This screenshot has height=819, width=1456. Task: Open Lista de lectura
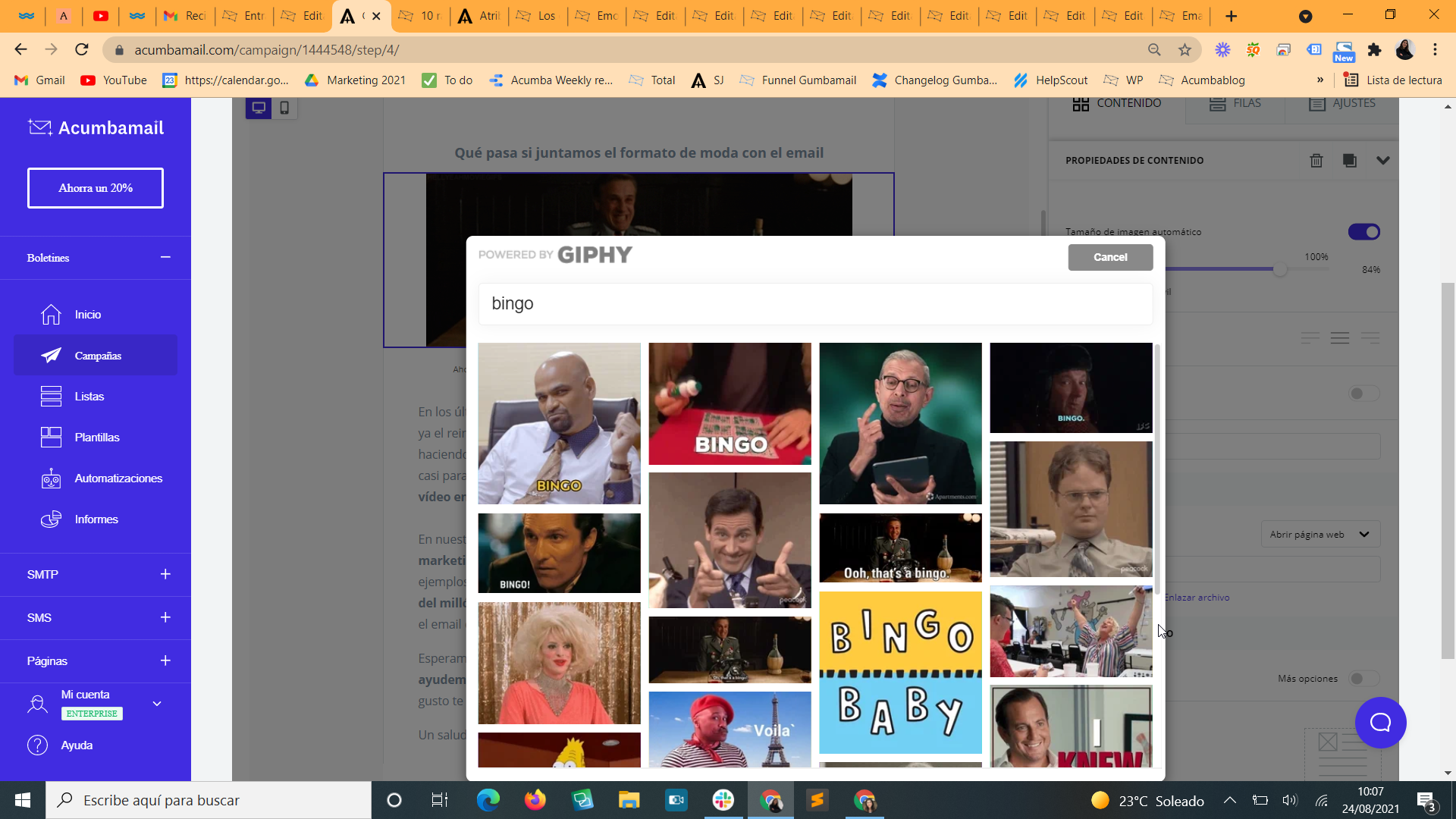1393,80
